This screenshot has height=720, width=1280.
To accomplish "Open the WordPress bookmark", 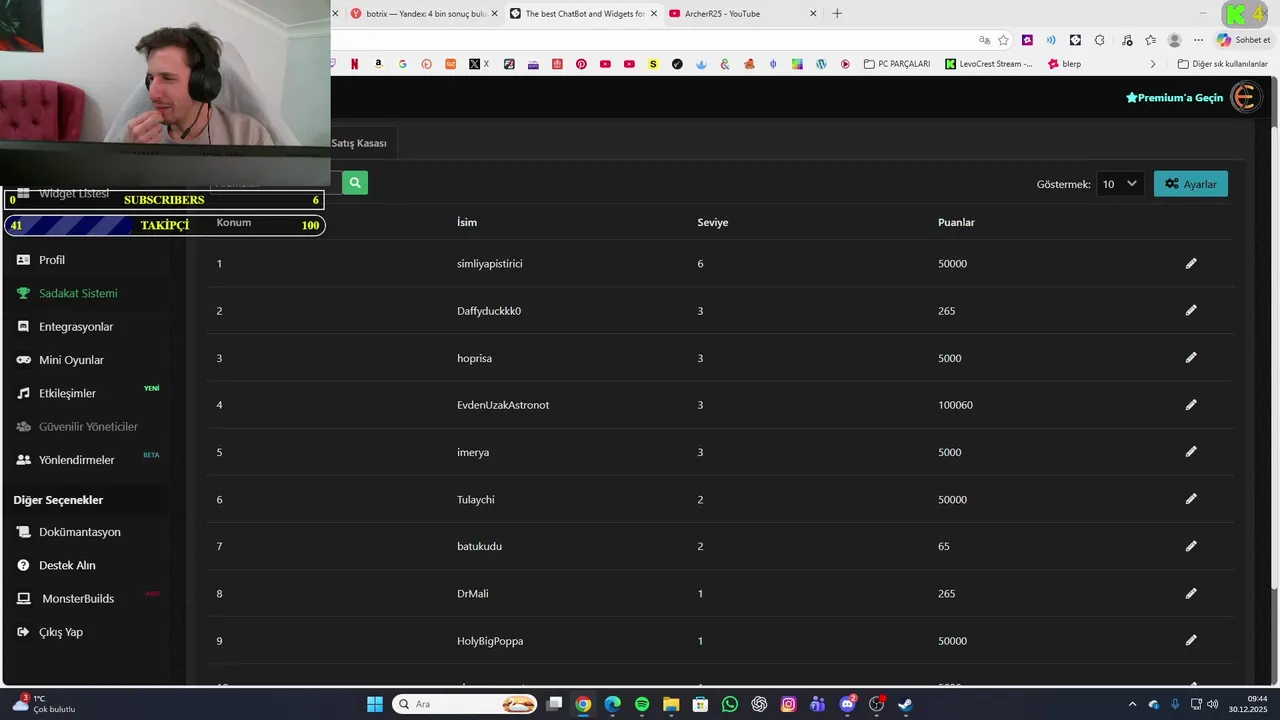I will [821, 64].
